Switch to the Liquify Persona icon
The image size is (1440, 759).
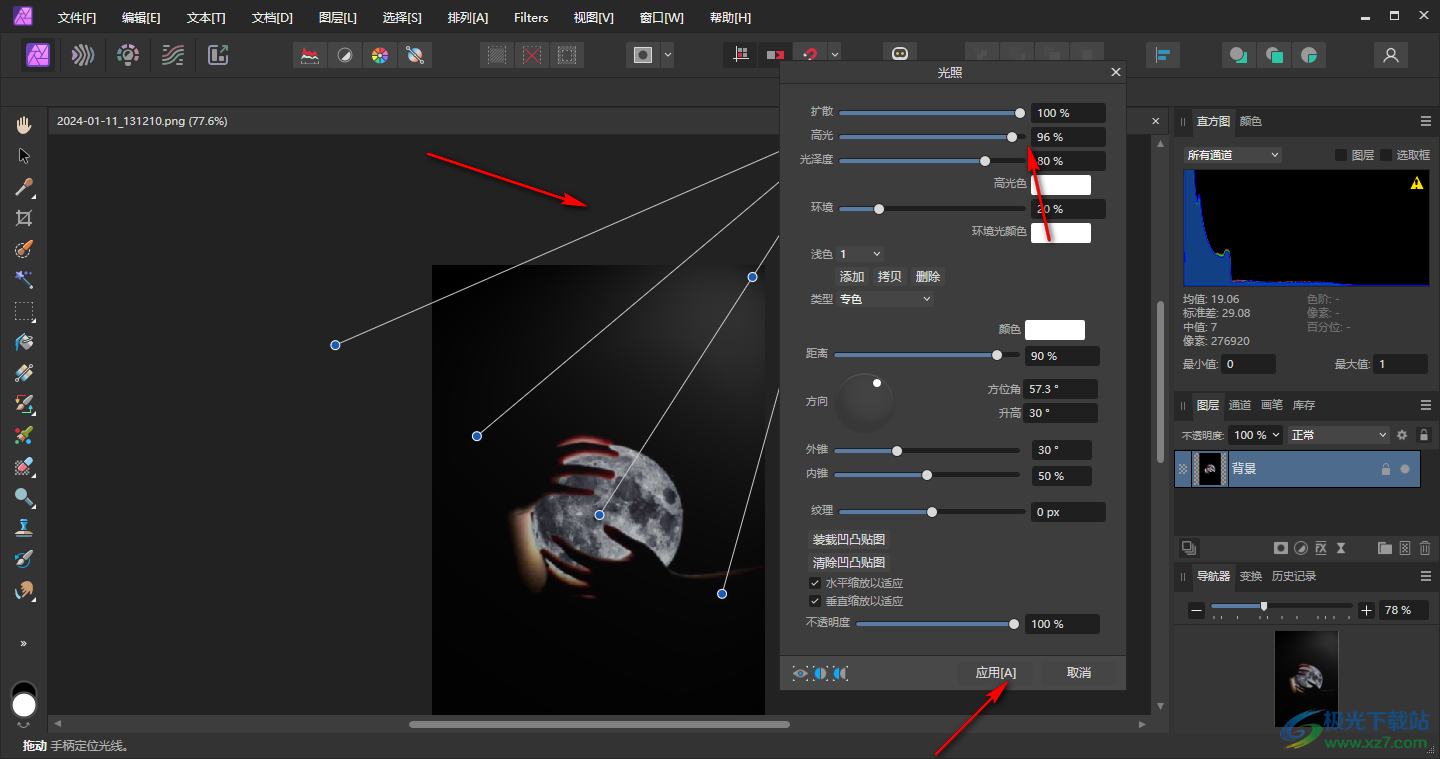pyautogui.click(x=83, y=55)
